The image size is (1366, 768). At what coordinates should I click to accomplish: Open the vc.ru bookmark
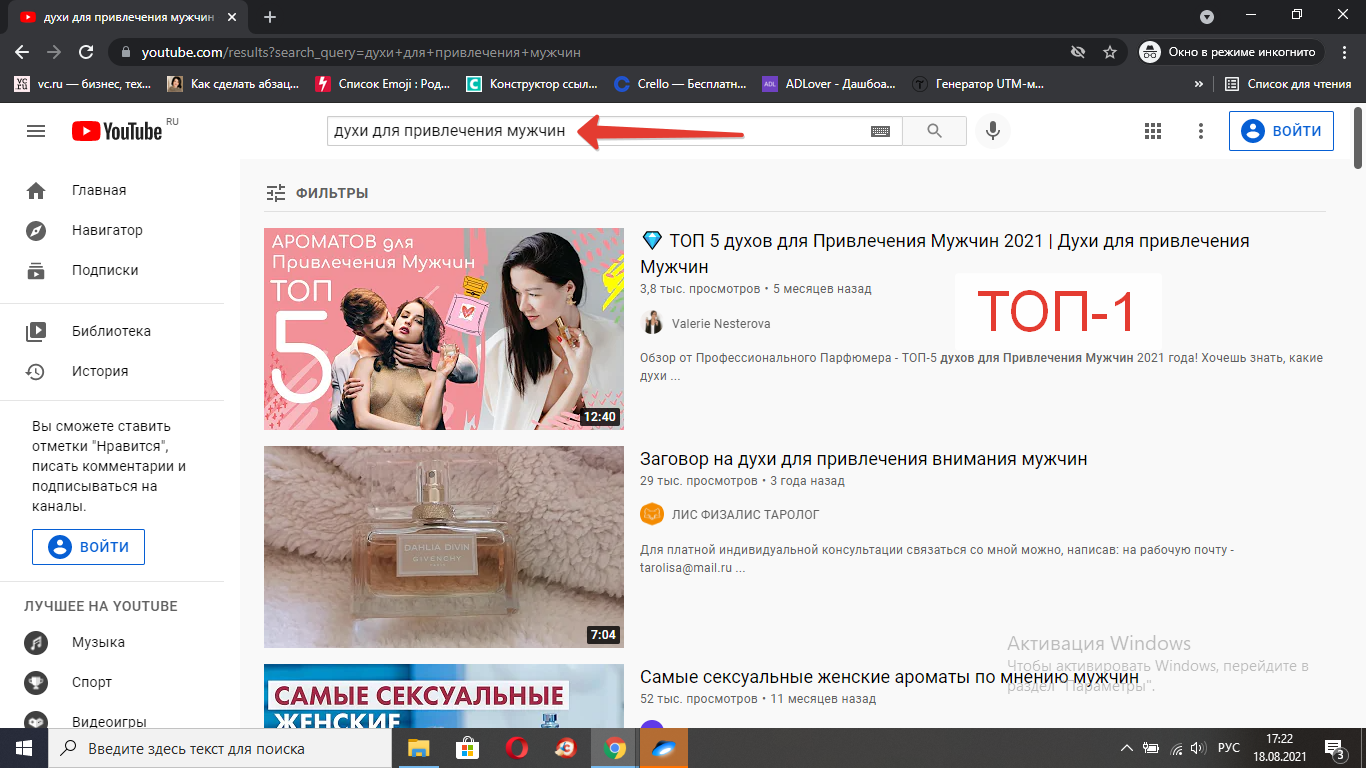tap(82, 84)
